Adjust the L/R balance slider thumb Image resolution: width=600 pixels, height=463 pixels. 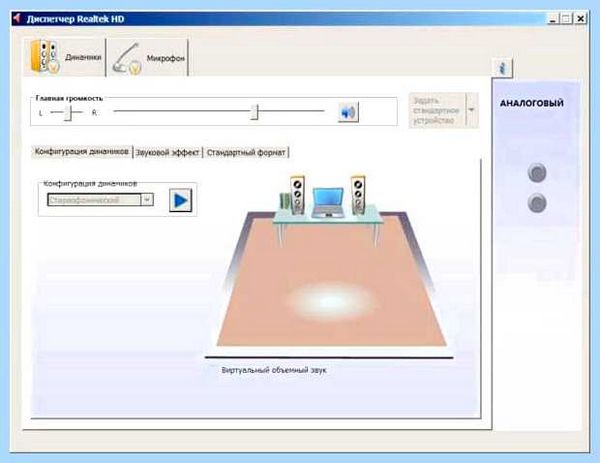68,113
